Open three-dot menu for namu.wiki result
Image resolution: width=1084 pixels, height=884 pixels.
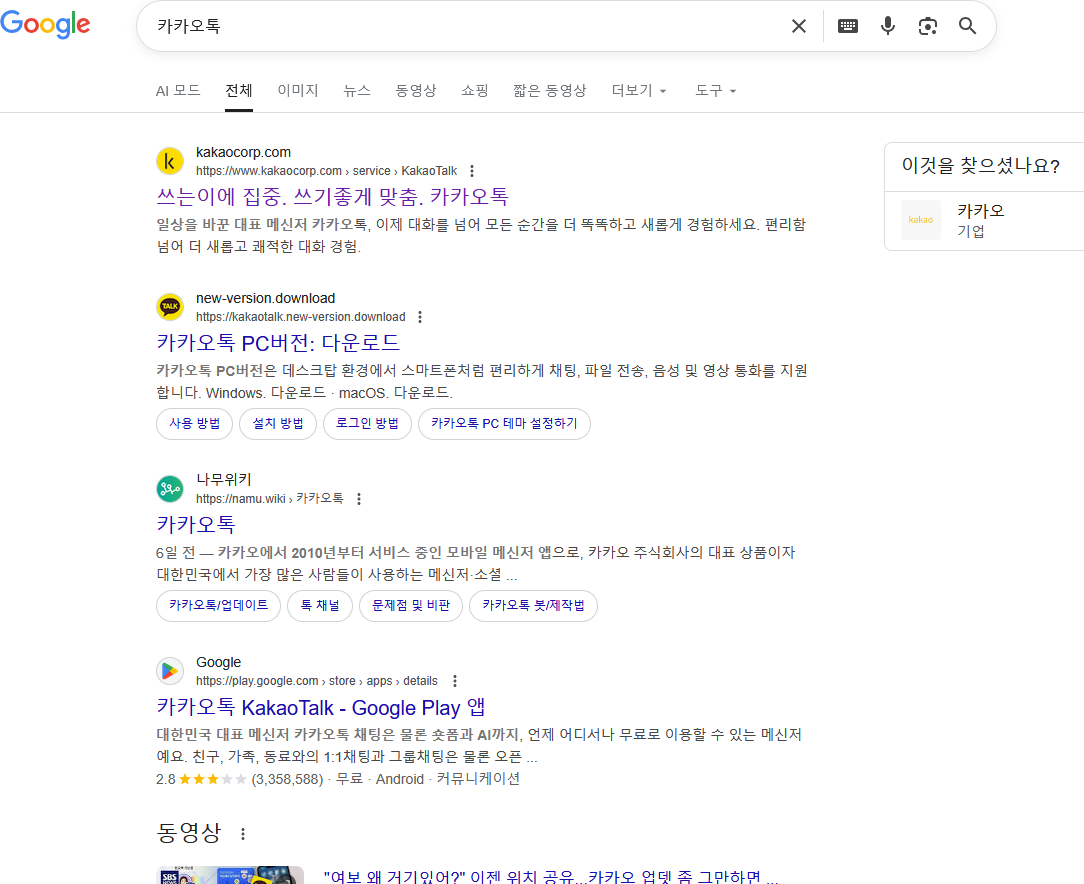(x=359, y=499)
